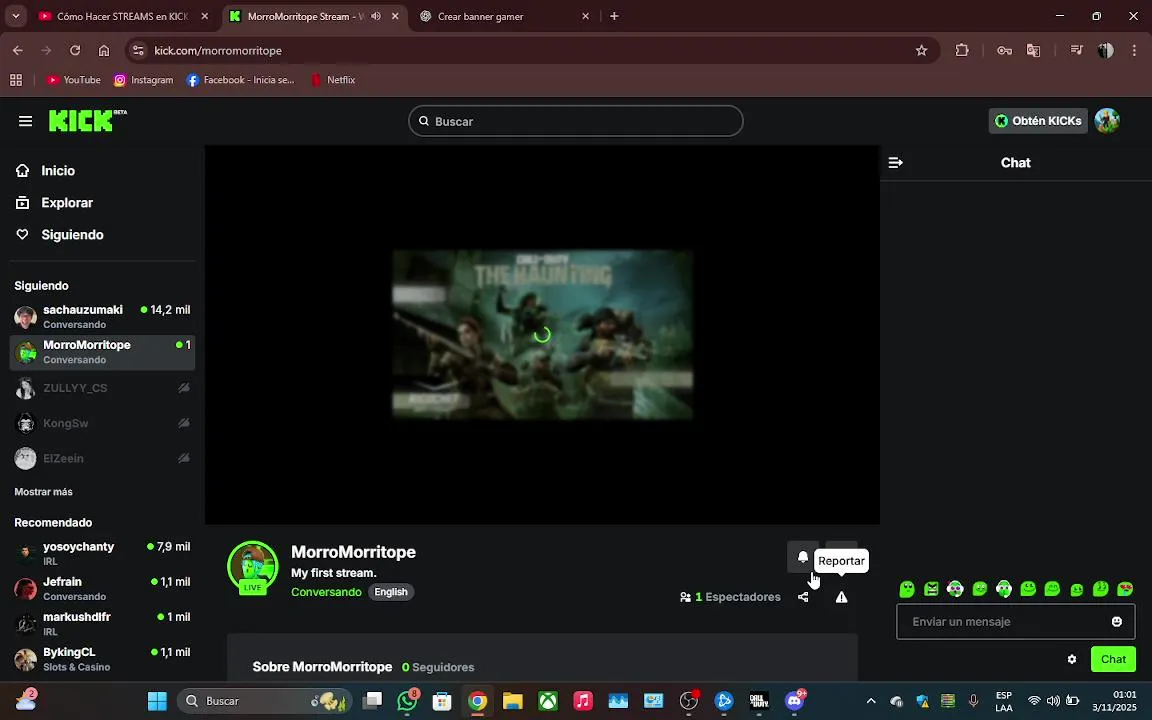The width and height of the screenshot is (1152, 720).
Task: Open recommended channel markushdlfr
Action: [102, 624]
